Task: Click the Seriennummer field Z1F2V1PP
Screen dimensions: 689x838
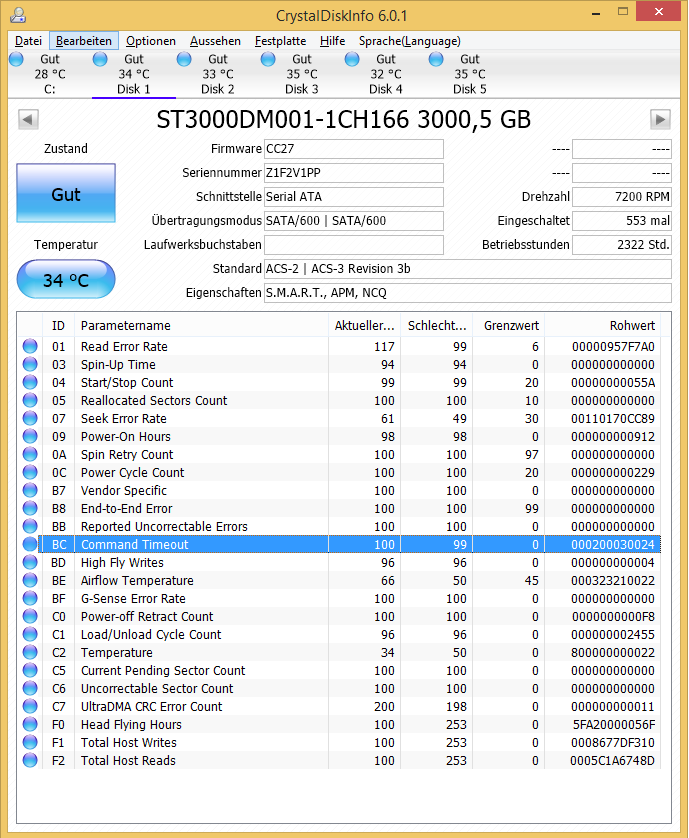Action: 354,173
